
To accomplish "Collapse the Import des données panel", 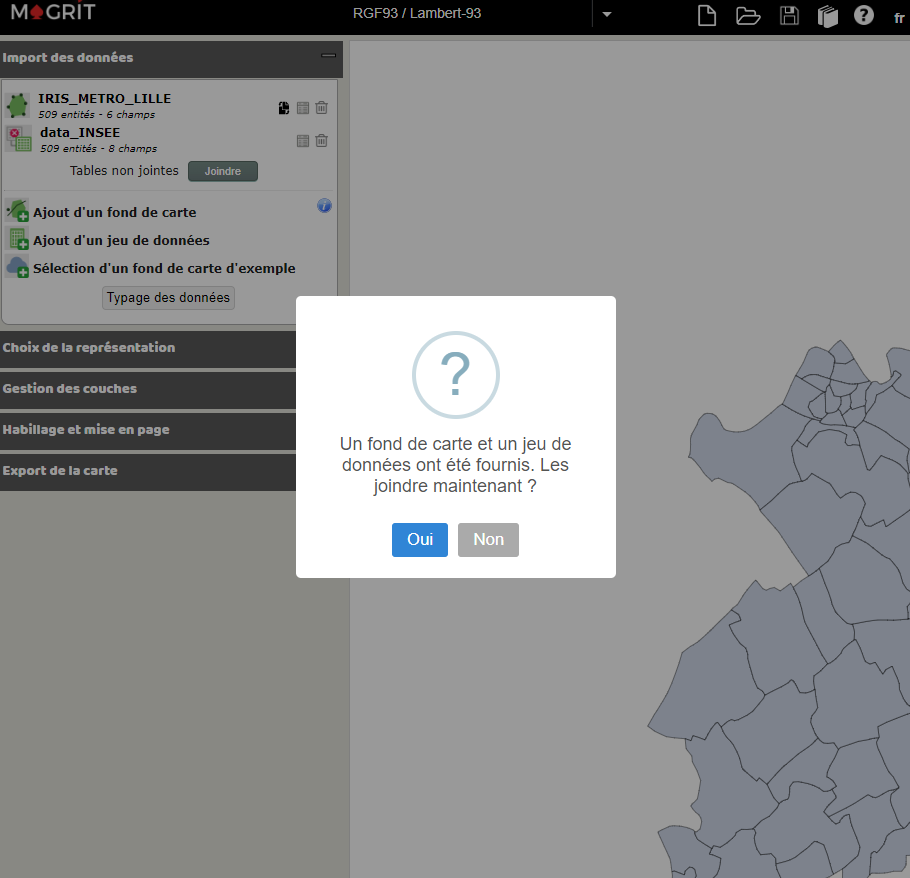I will (x=328, y=57).
